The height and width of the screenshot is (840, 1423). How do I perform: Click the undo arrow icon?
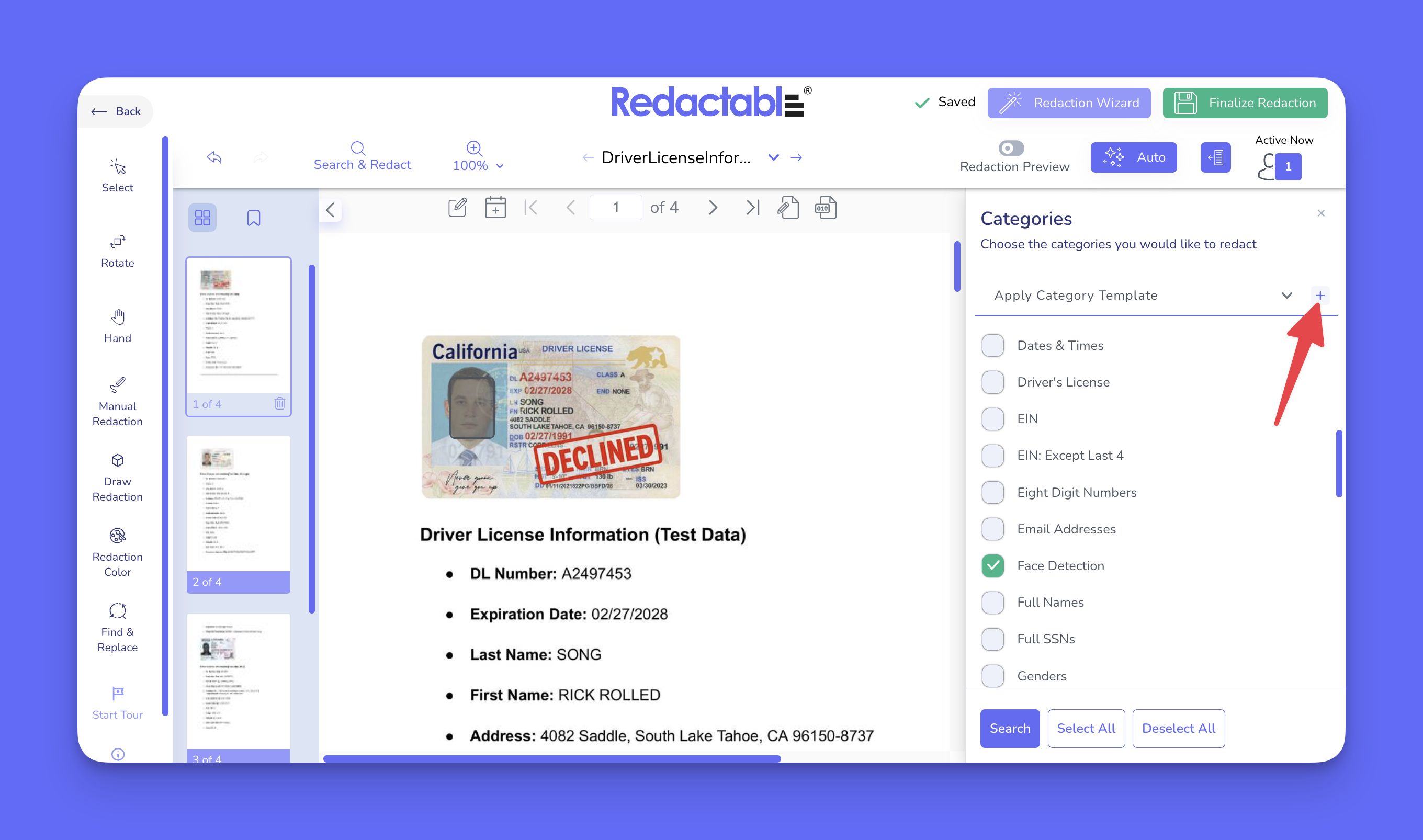click(214, 157)
